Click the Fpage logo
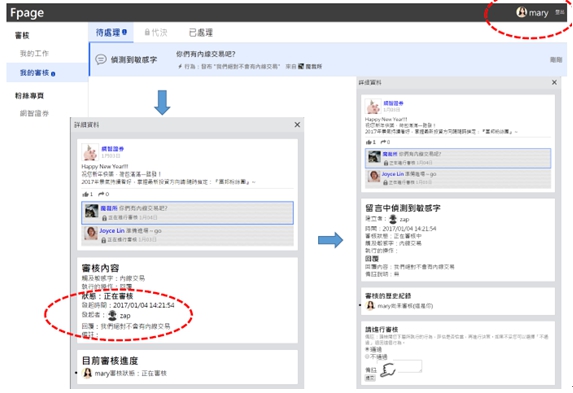The height and width of the screenshot is (393, 573). click(27, 13)
